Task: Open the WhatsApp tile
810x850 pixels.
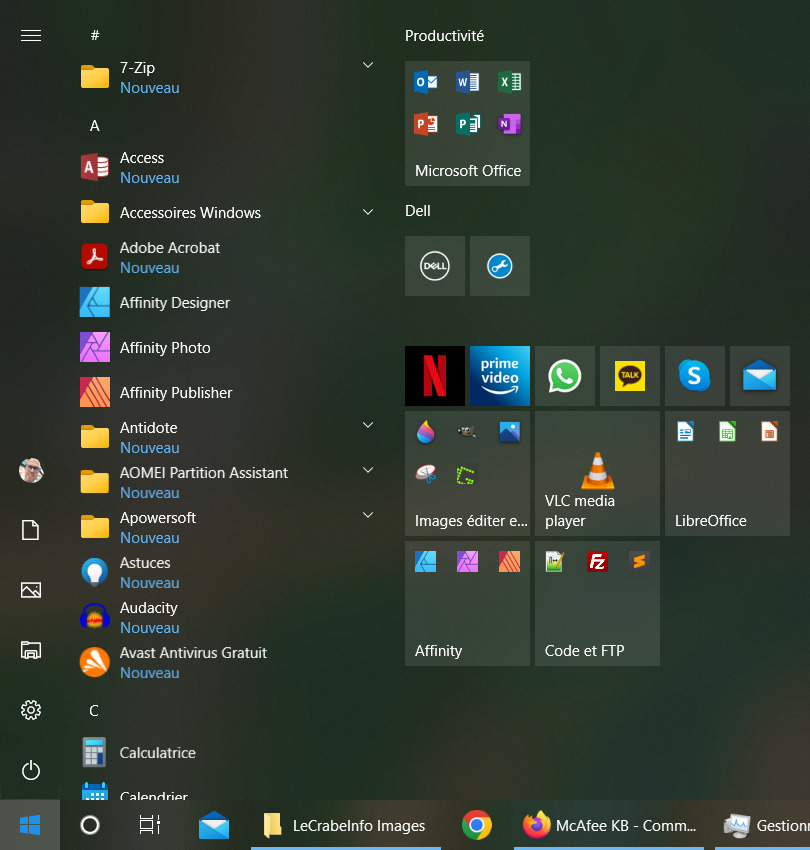Action: pos(565,376)
